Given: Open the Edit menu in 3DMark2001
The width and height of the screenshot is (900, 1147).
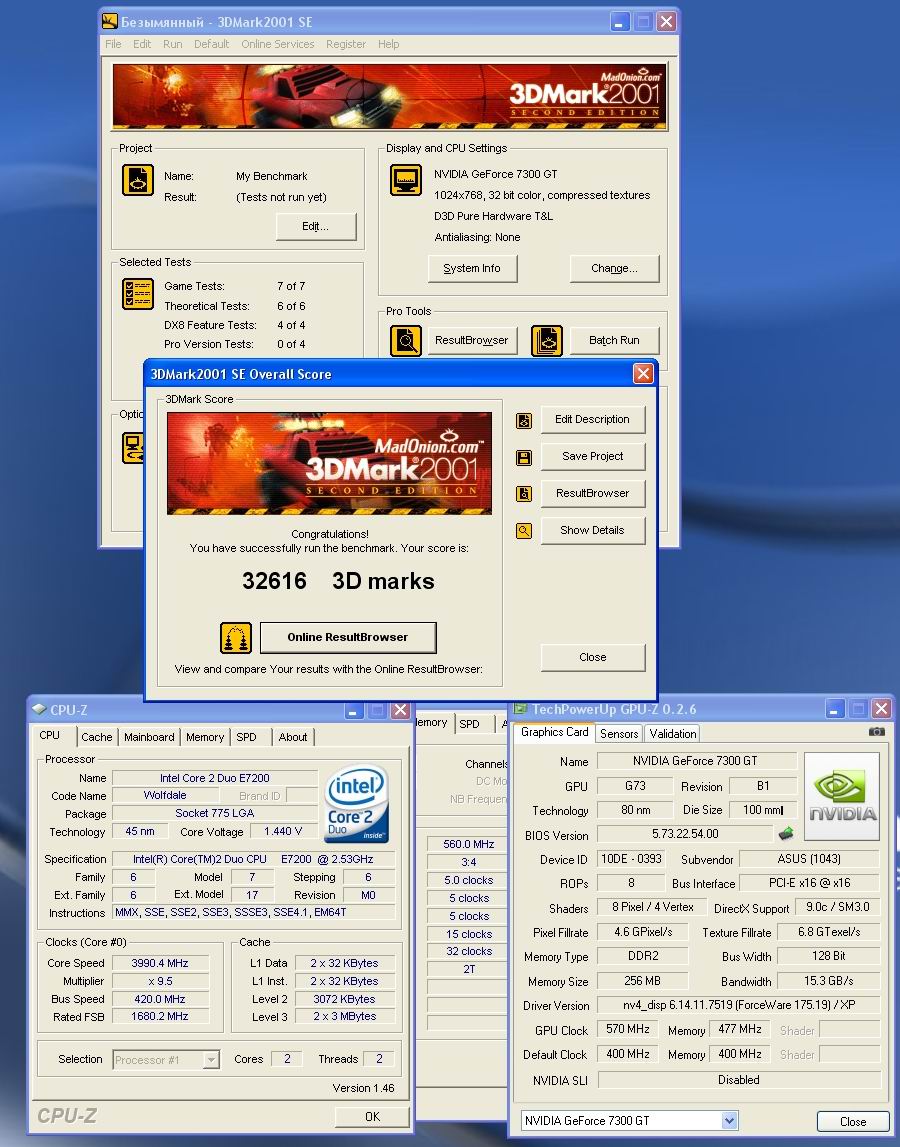Looking at the screenshot, I should 142,44.
